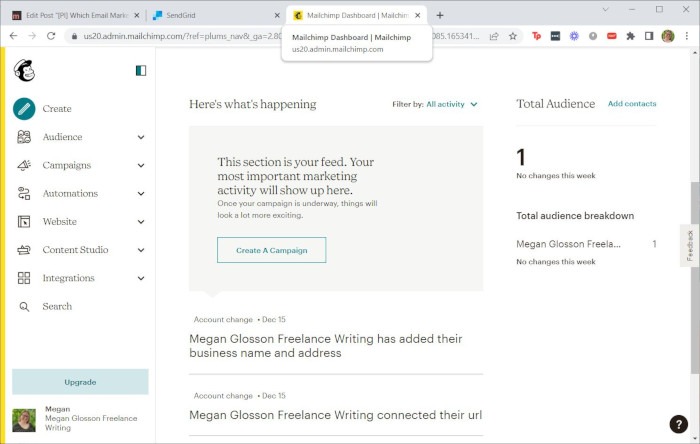Click the red Tp extension icon
Image resolution: width=700 pixels, height=444 pixels.
pyautogui.click(x=537, y=36)
